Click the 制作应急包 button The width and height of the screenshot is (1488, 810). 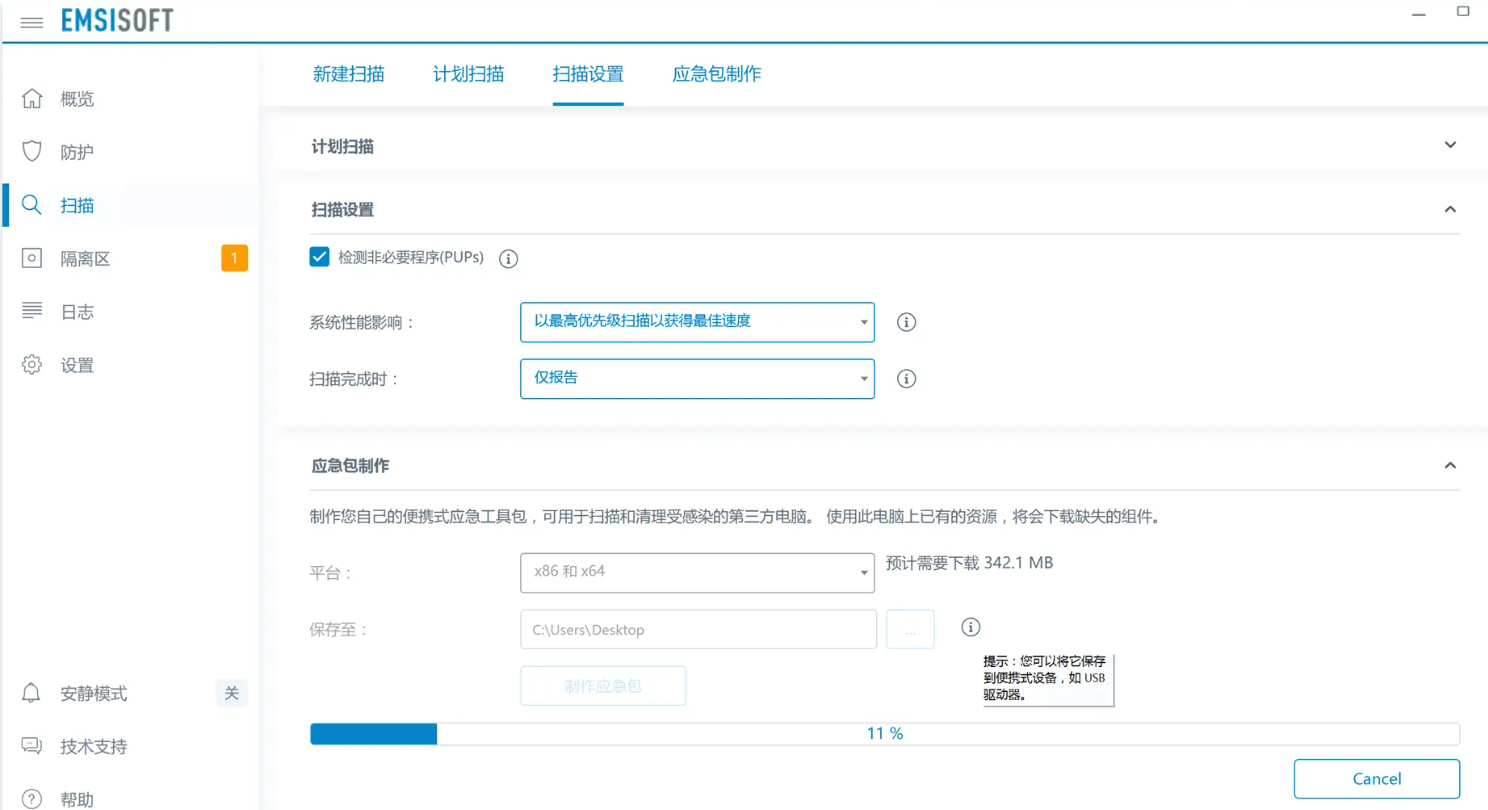(602, 686)
